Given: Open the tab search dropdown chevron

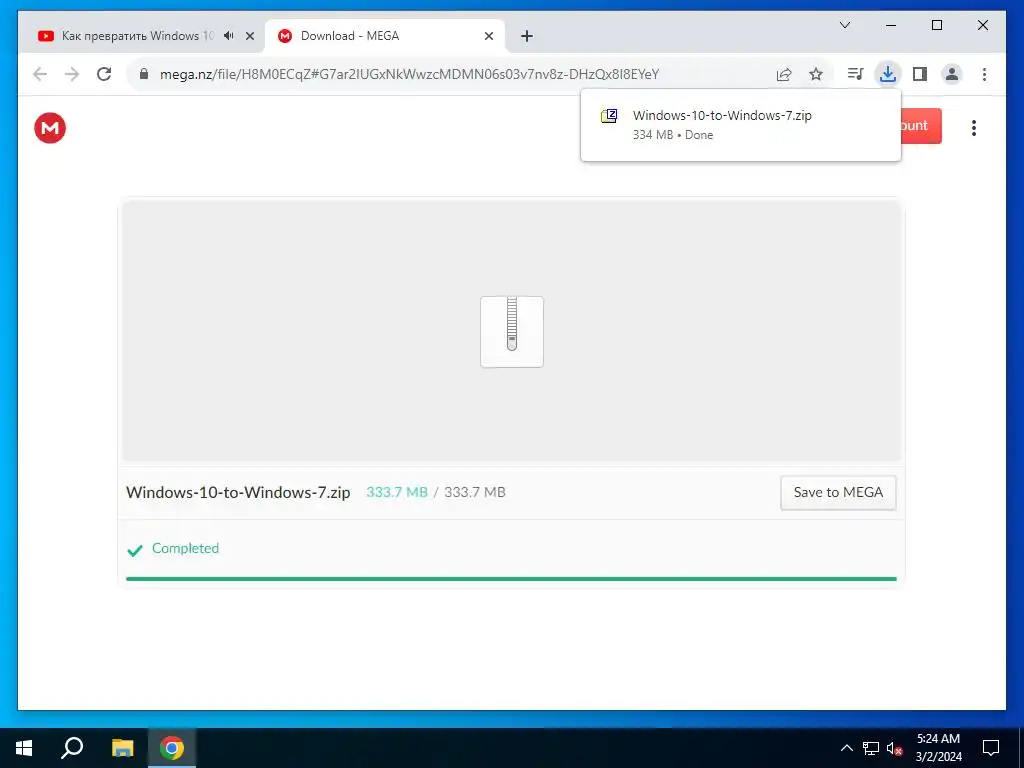Looking at the screenshot, I should pyautogui.click(x=844, y=25).
